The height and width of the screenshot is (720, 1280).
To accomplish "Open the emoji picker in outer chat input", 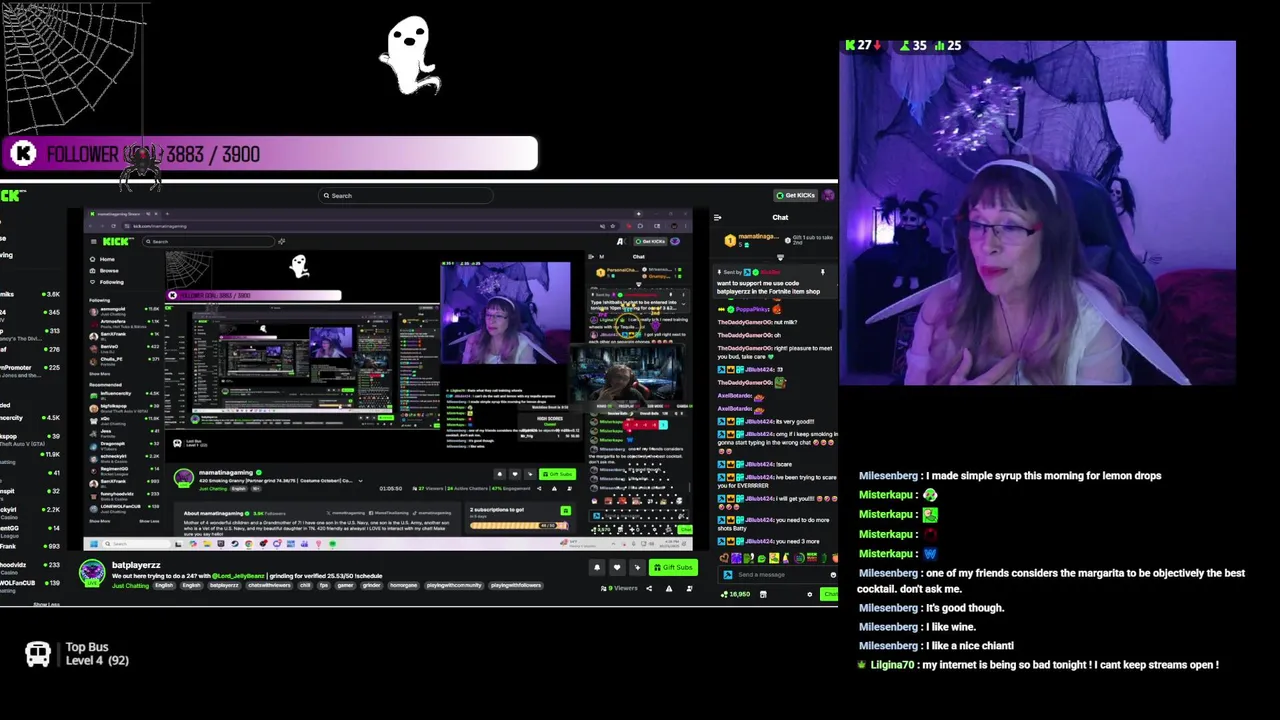I will (x=833, y=574).
